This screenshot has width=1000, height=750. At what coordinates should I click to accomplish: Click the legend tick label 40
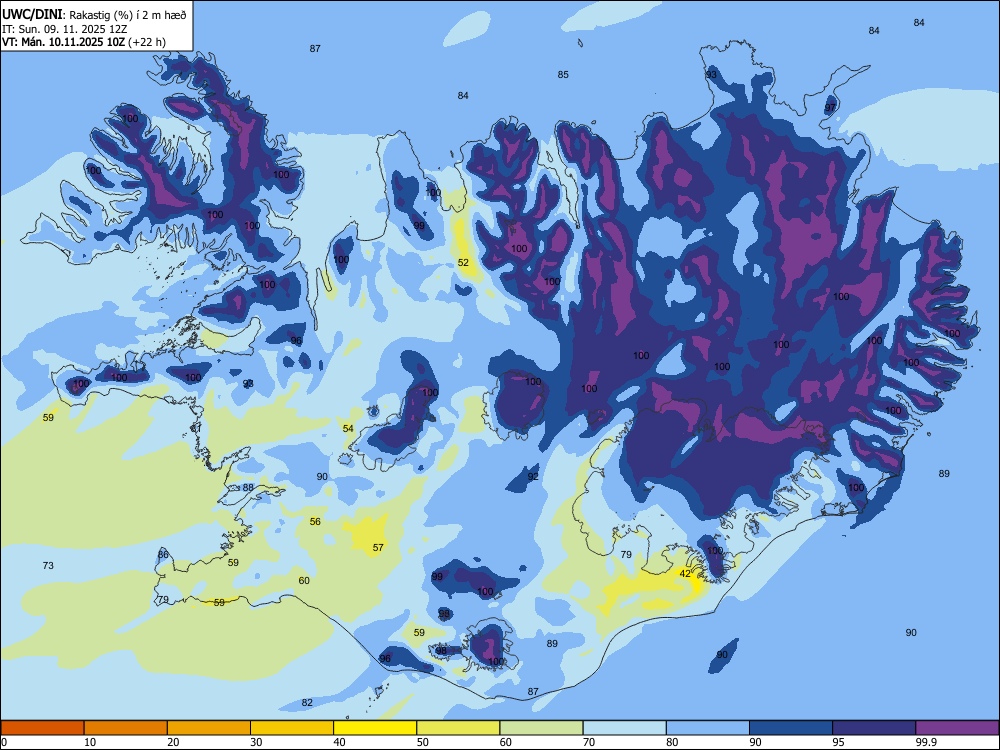pyautogui.click(x=339, y=742)
